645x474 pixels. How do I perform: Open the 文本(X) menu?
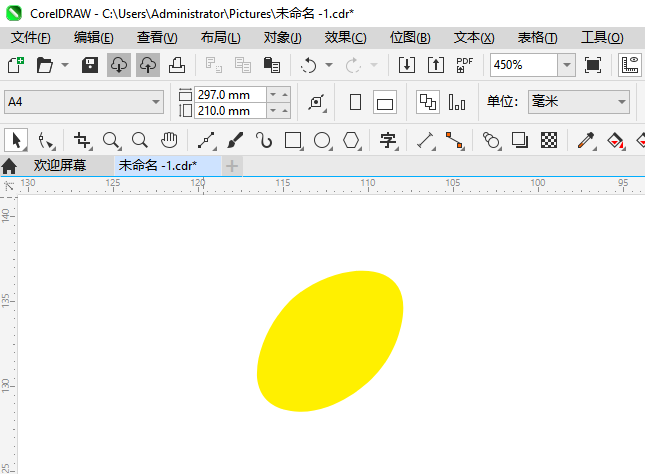[474, 37]
